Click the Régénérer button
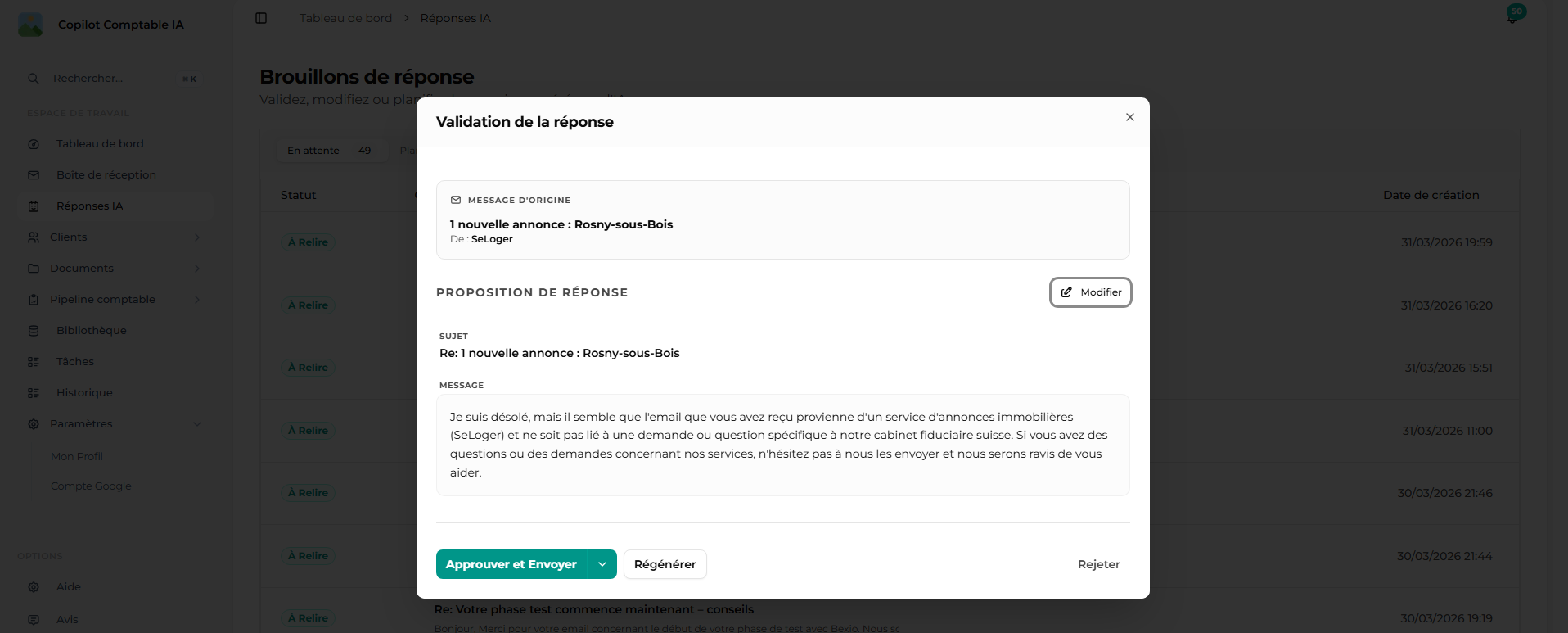The image size is (1568, 633). click(665, 564)
